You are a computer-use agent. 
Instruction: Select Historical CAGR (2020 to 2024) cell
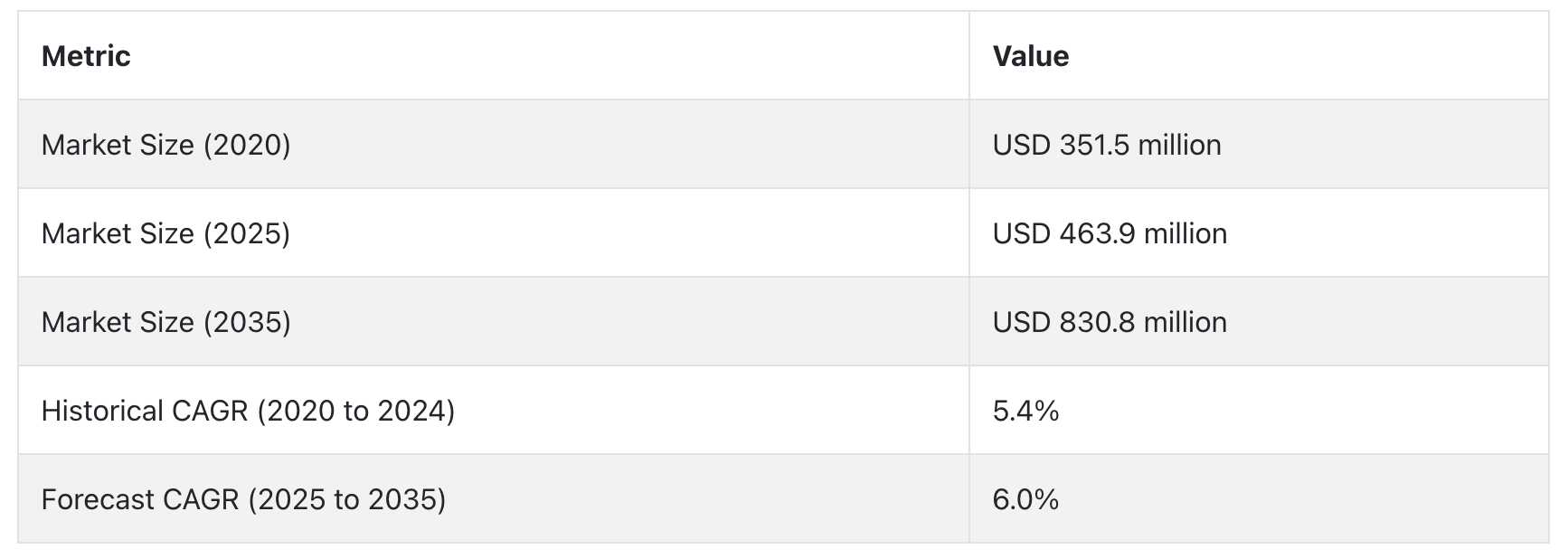tap(494, 411)
